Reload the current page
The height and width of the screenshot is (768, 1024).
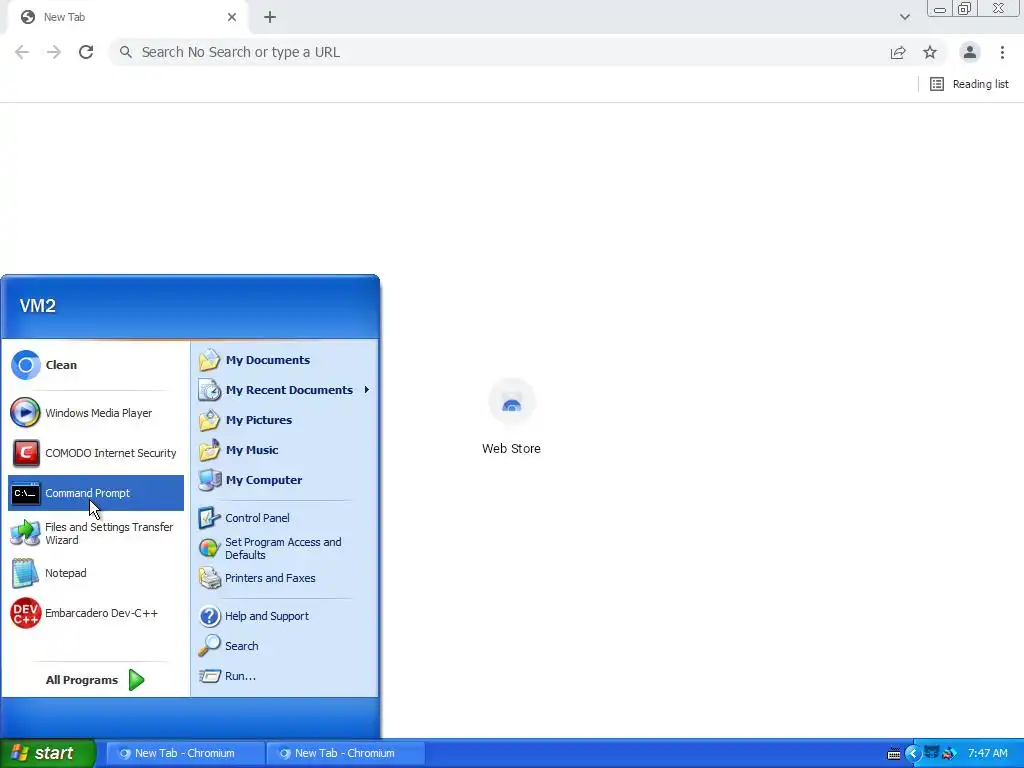click(x=86, y=52)
